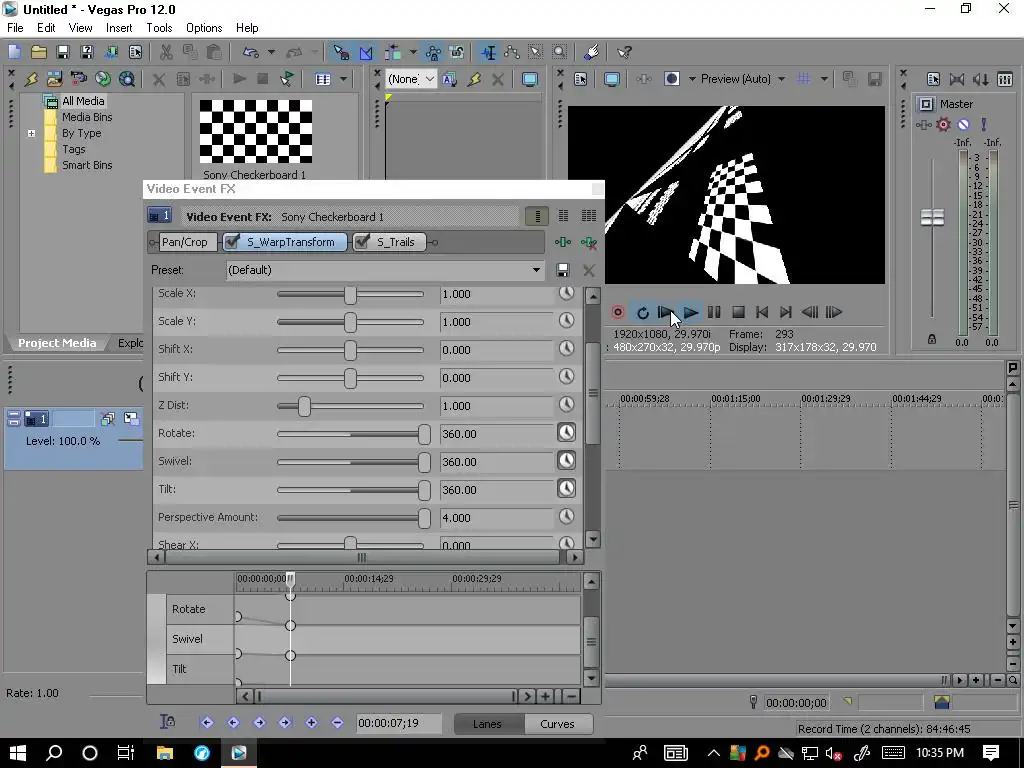Stop preview playback

tap(739, 312)
